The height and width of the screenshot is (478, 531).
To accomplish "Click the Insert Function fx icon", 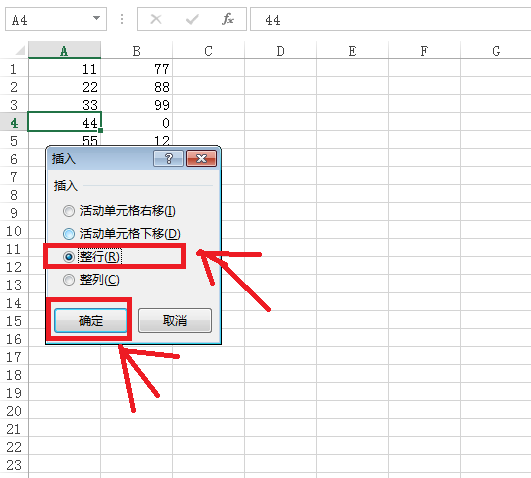I will tap(228, 19).
